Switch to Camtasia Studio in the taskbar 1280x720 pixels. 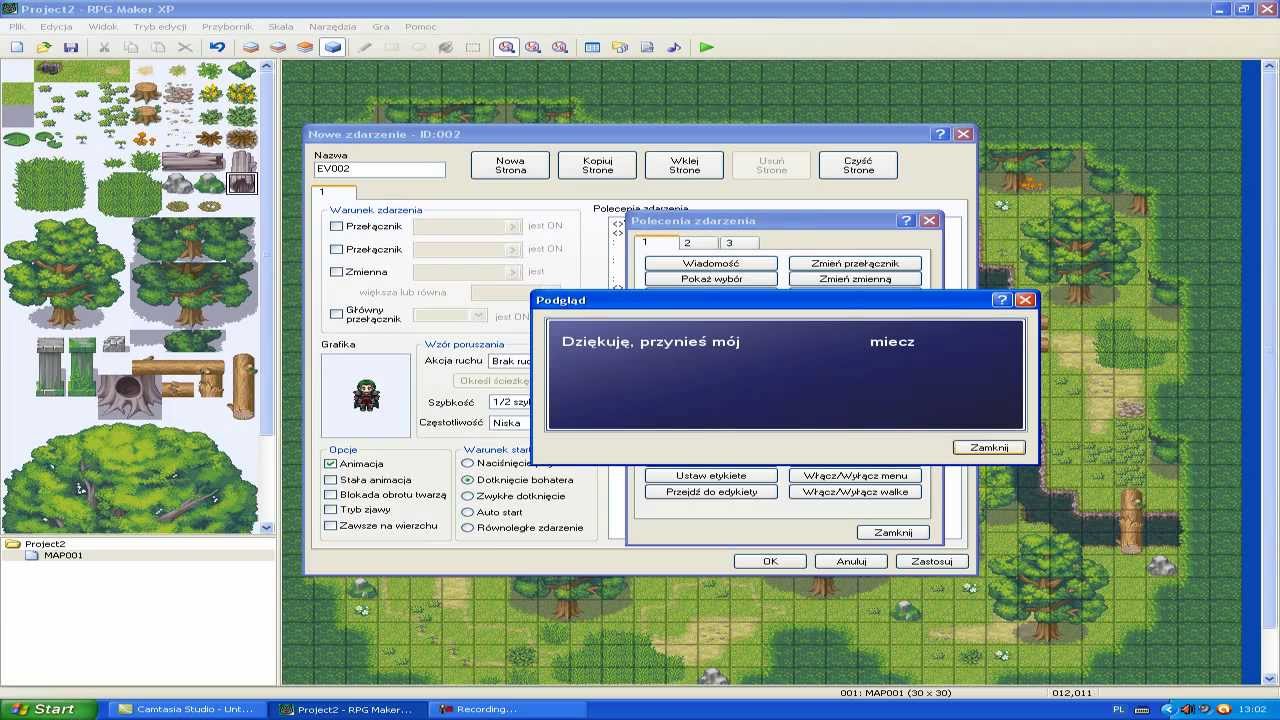(187, 709)
